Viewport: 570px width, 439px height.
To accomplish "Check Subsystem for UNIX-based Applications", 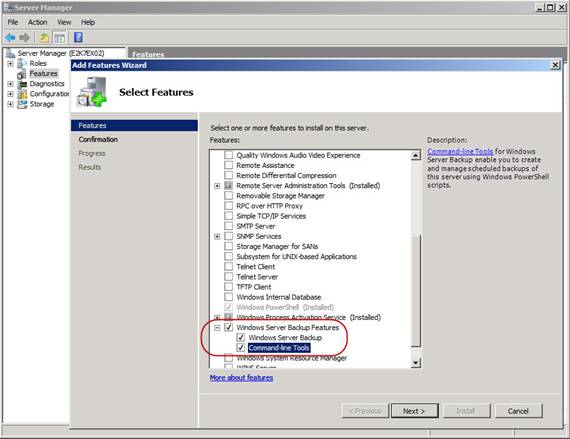I will (228, 257).
